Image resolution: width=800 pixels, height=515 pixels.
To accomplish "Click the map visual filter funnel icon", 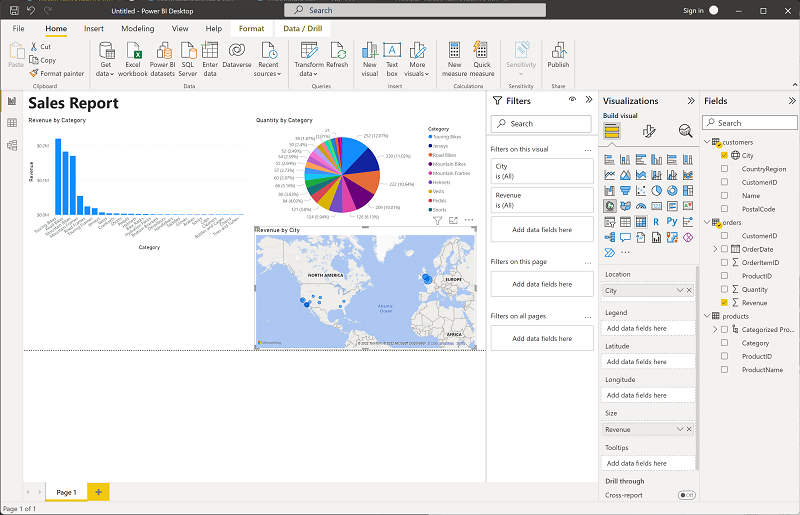I will tap(437, 220).
